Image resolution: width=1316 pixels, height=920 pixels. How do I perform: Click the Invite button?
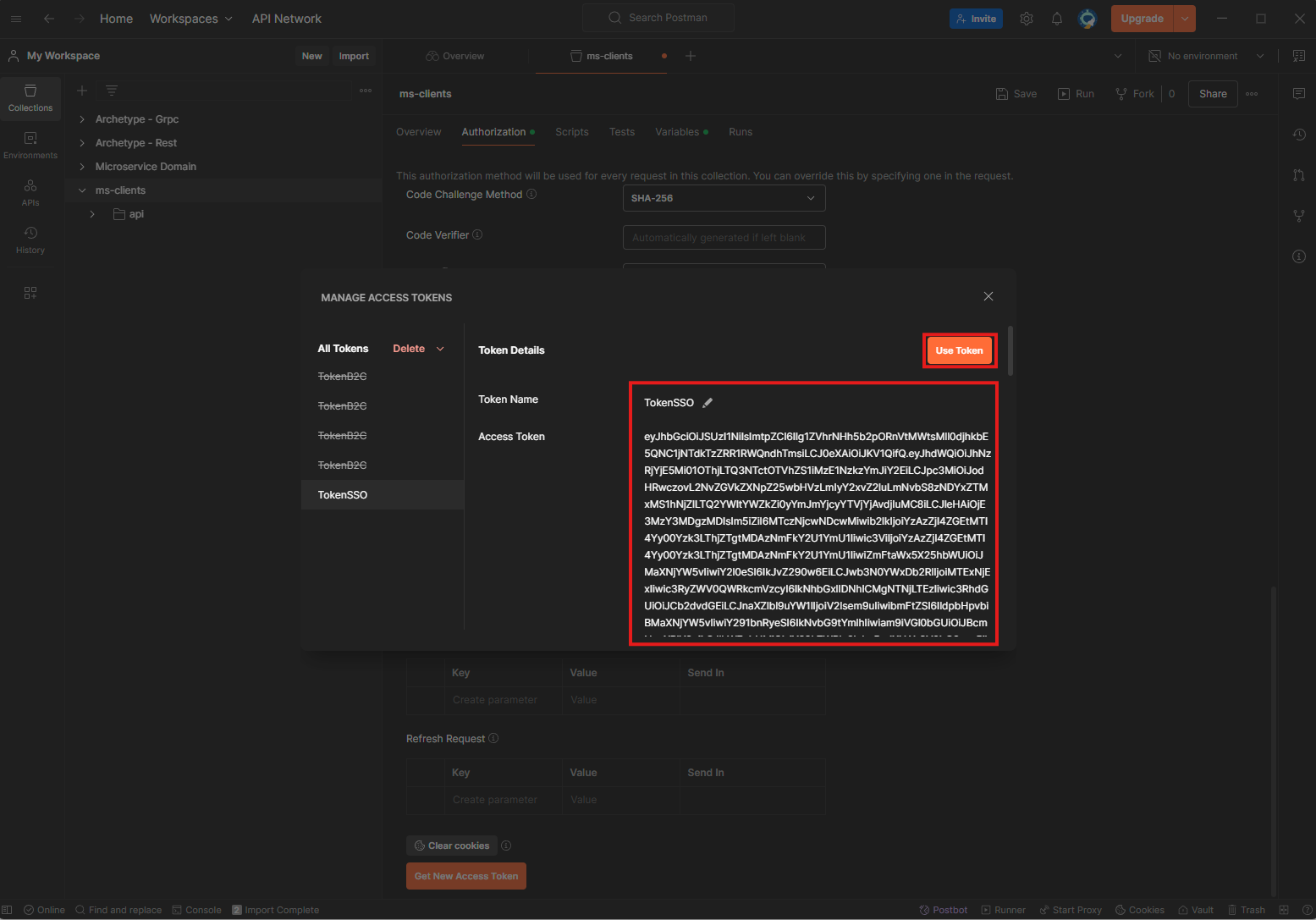pyautogui.click(x=976, y=19)
